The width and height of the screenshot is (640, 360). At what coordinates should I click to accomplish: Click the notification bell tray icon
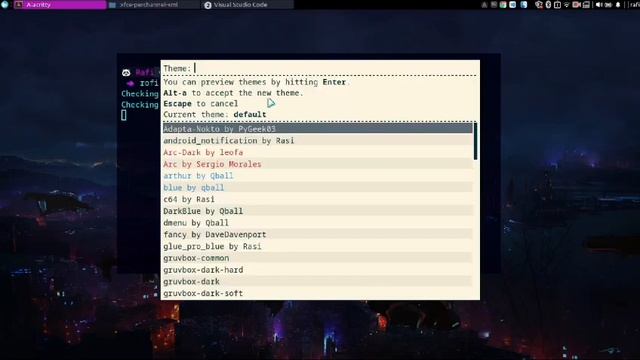point(618,4)
